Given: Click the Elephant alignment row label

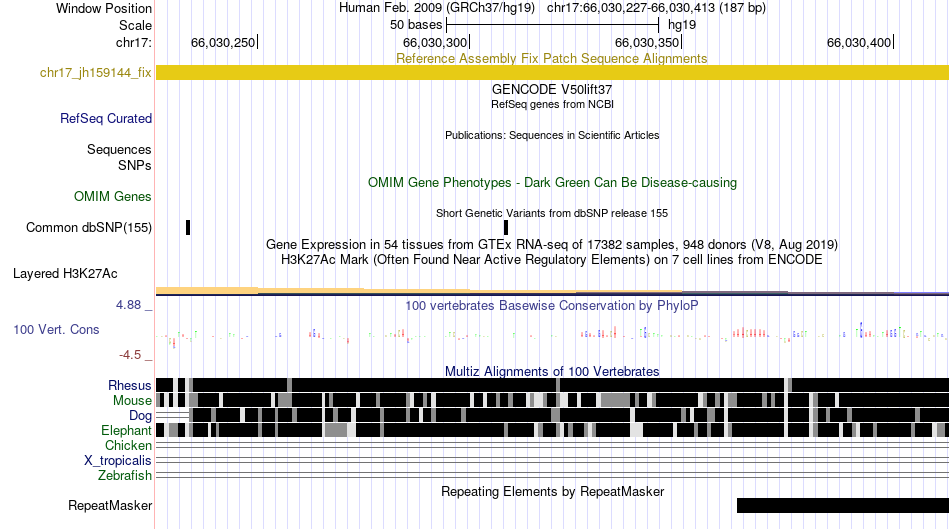Looking at the screenshot, I should (126, 431).
